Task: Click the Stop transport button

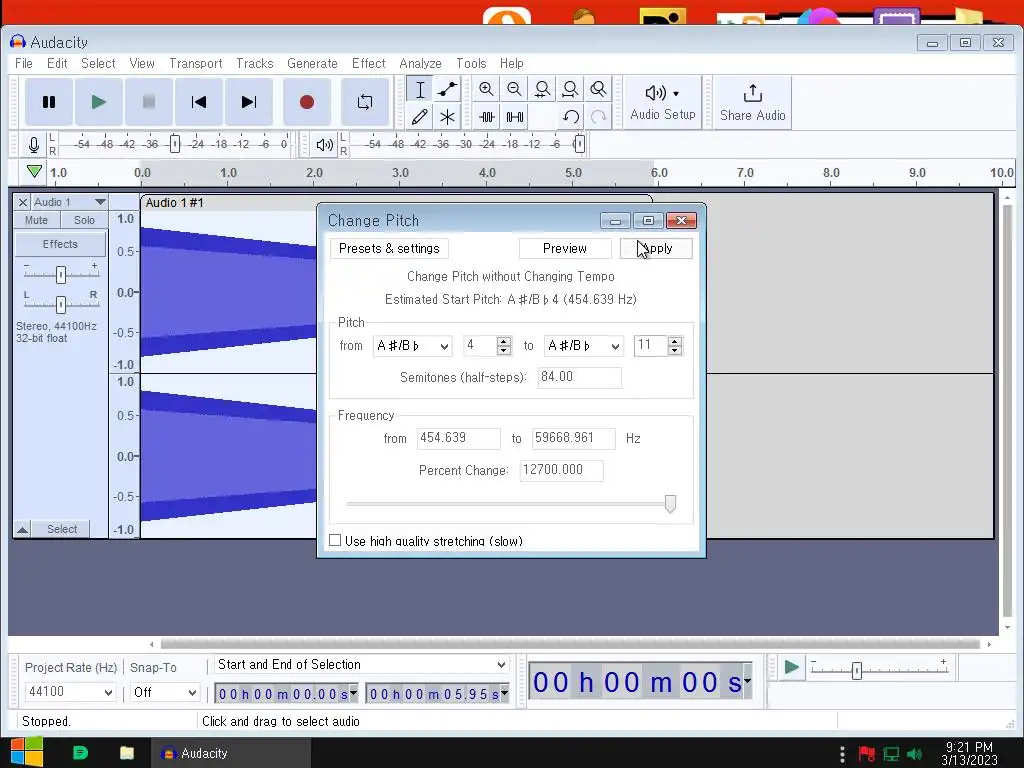Action: [x=149, y=102]
